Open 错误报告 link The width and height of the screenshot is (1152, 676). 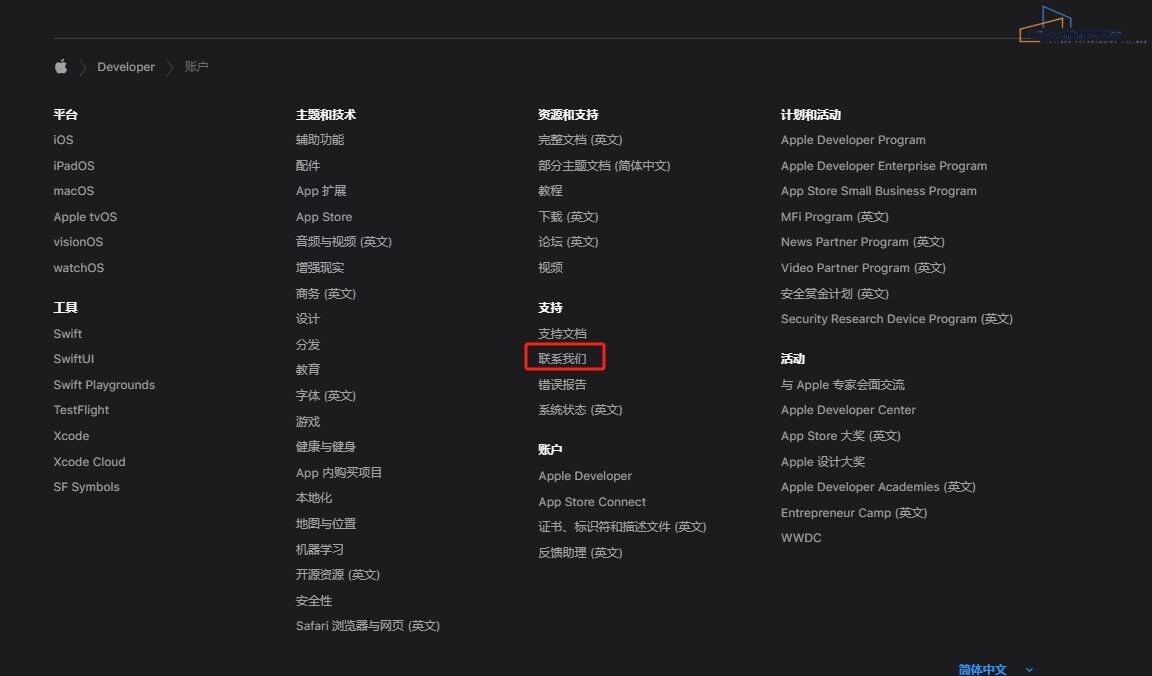[x=562, y=384]
